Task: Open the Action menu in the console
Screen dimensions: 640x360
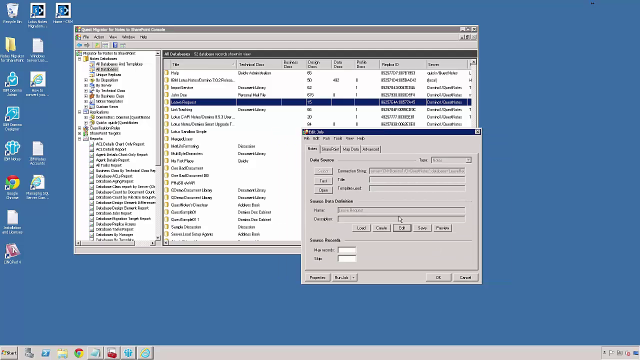Action: click(99, 37)
